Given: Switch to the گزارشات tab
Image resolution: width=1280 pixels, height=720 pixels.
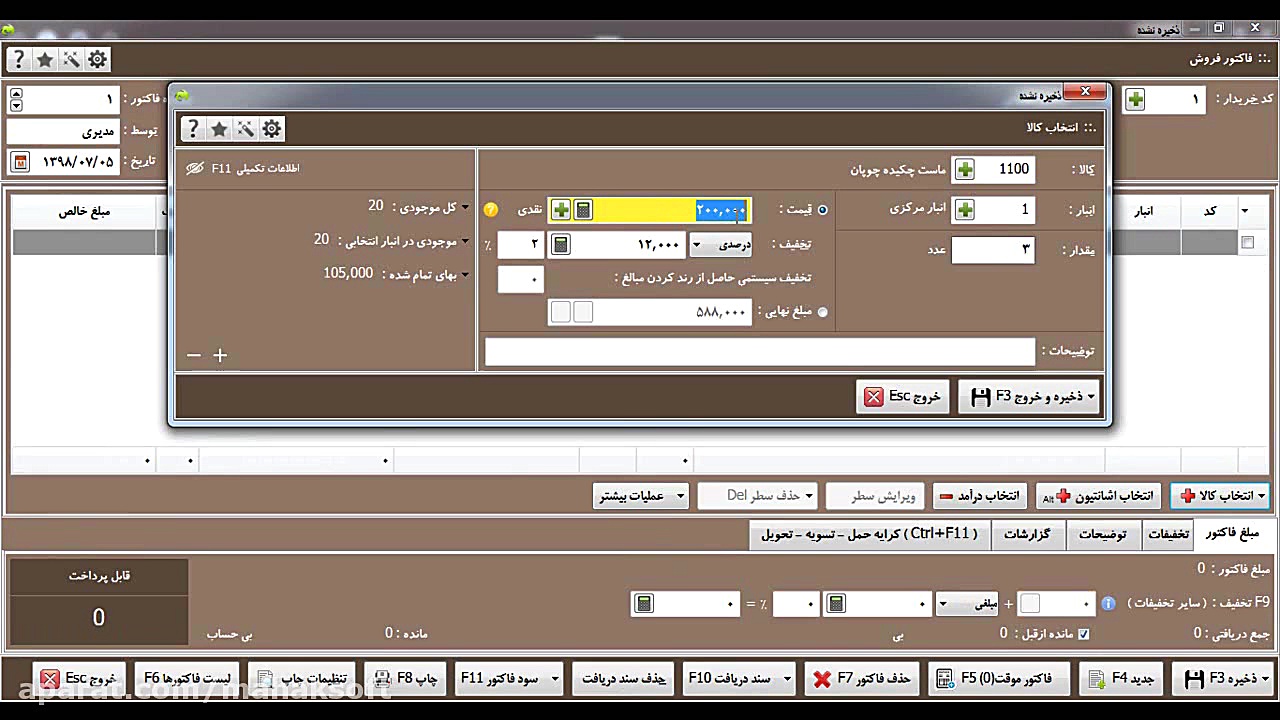Looking at the screenshot, I should (x=1028, y=534).
